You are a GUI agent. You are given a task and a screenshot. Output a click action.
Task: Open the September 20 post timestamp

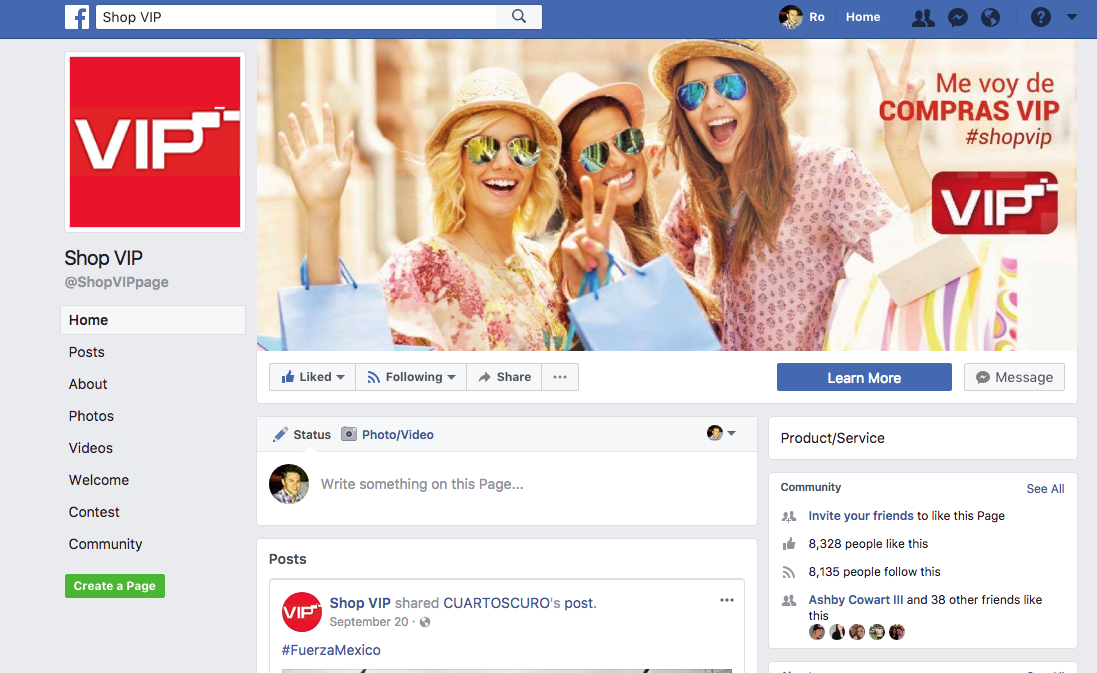(x=369, y=622)
